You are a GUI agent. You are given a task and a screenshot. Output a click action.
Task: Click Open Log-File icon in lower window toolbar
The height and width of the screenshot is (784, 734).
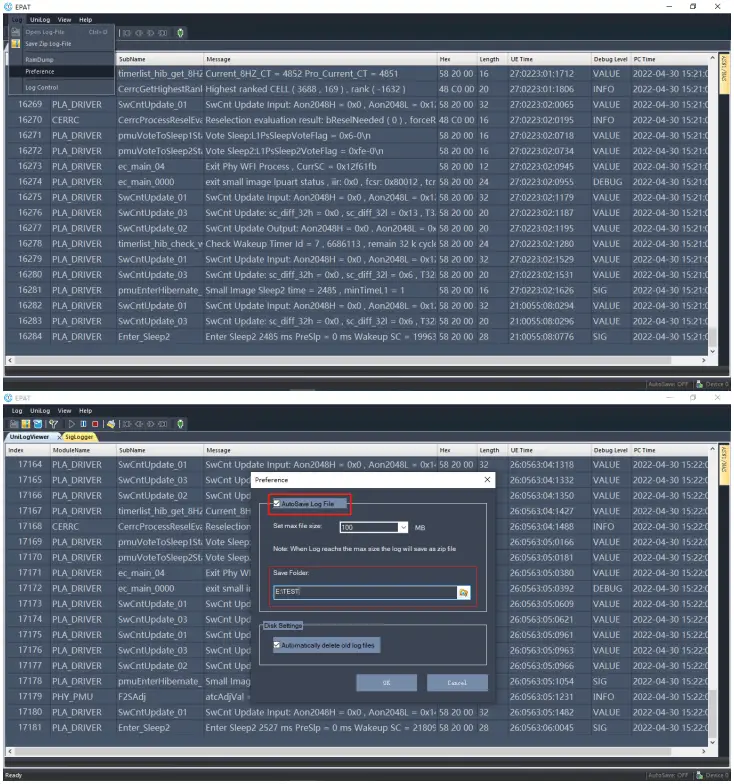click(x=14, y=424)
